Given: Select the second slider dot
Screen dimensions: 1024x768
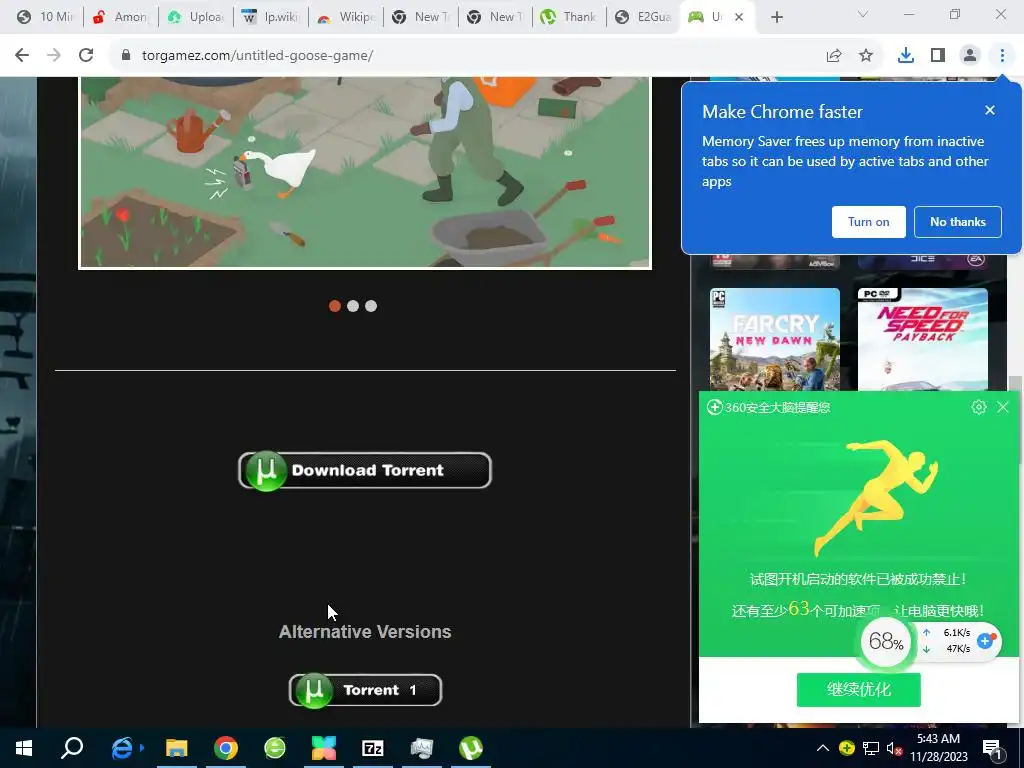Looking at the screenshot, I should click(353, 306).
